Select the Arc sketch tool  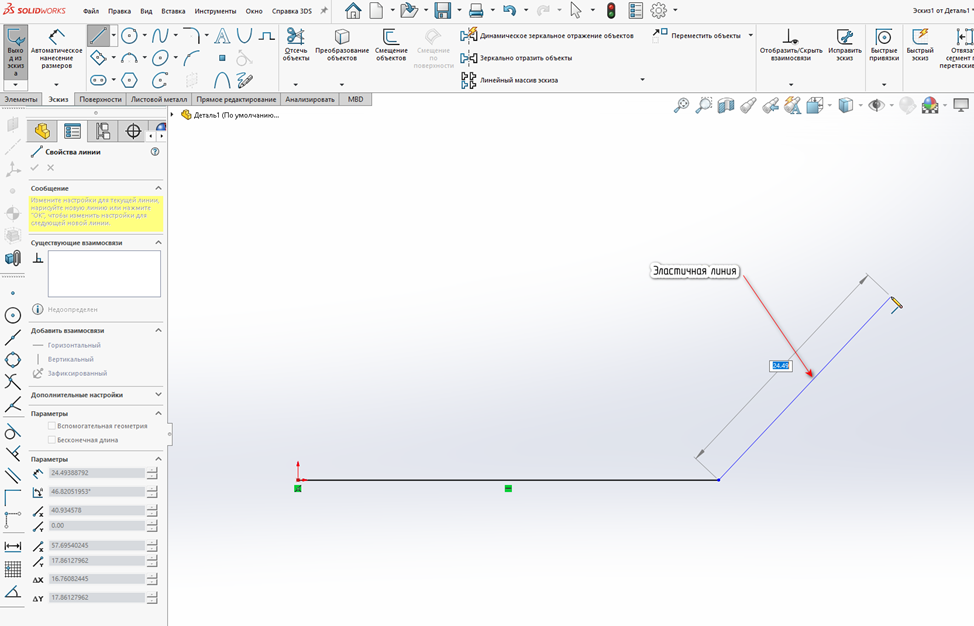[x=129, y=58]
